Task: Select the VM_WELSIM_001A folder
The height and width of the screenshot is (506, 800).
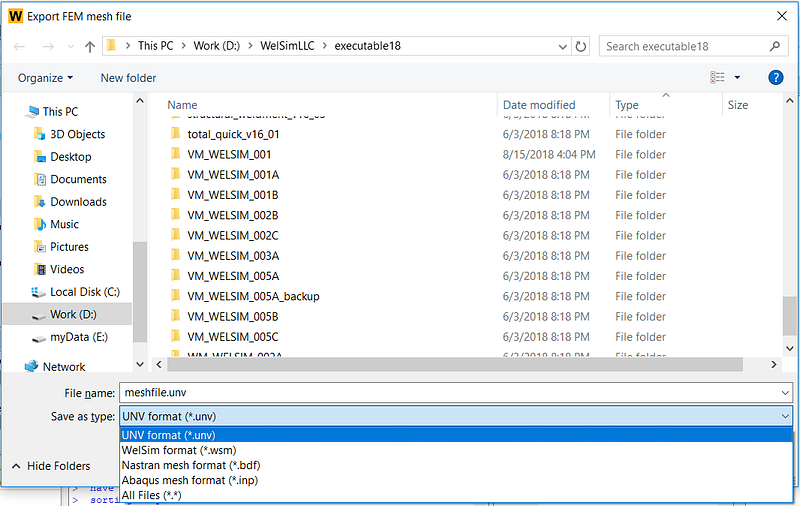Action: 233,175
